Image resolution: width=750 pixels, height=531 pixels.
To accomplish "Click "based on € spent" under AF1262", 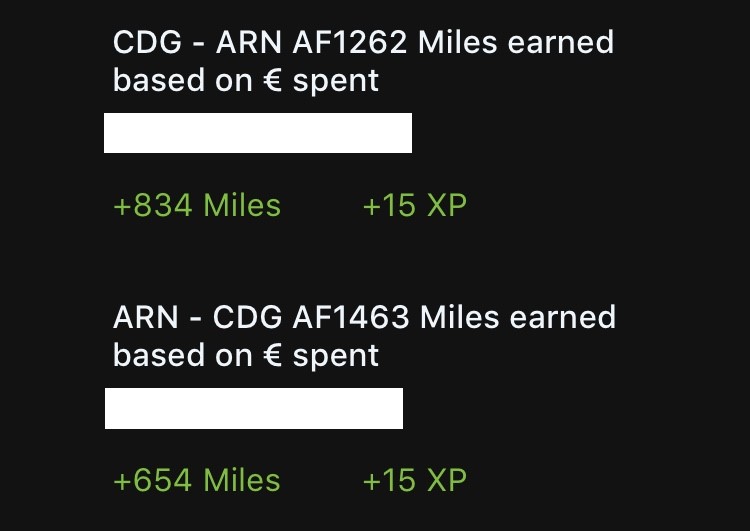I will (x=246, y=81).
